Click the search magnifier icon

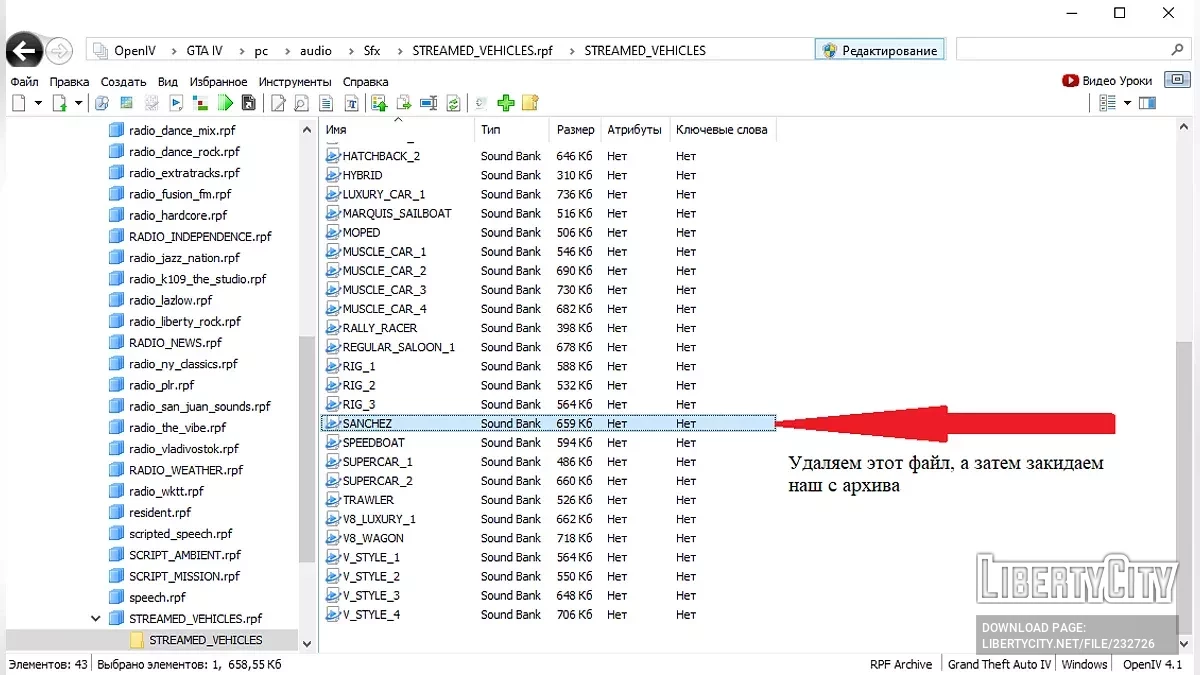tap(1177, 50)
